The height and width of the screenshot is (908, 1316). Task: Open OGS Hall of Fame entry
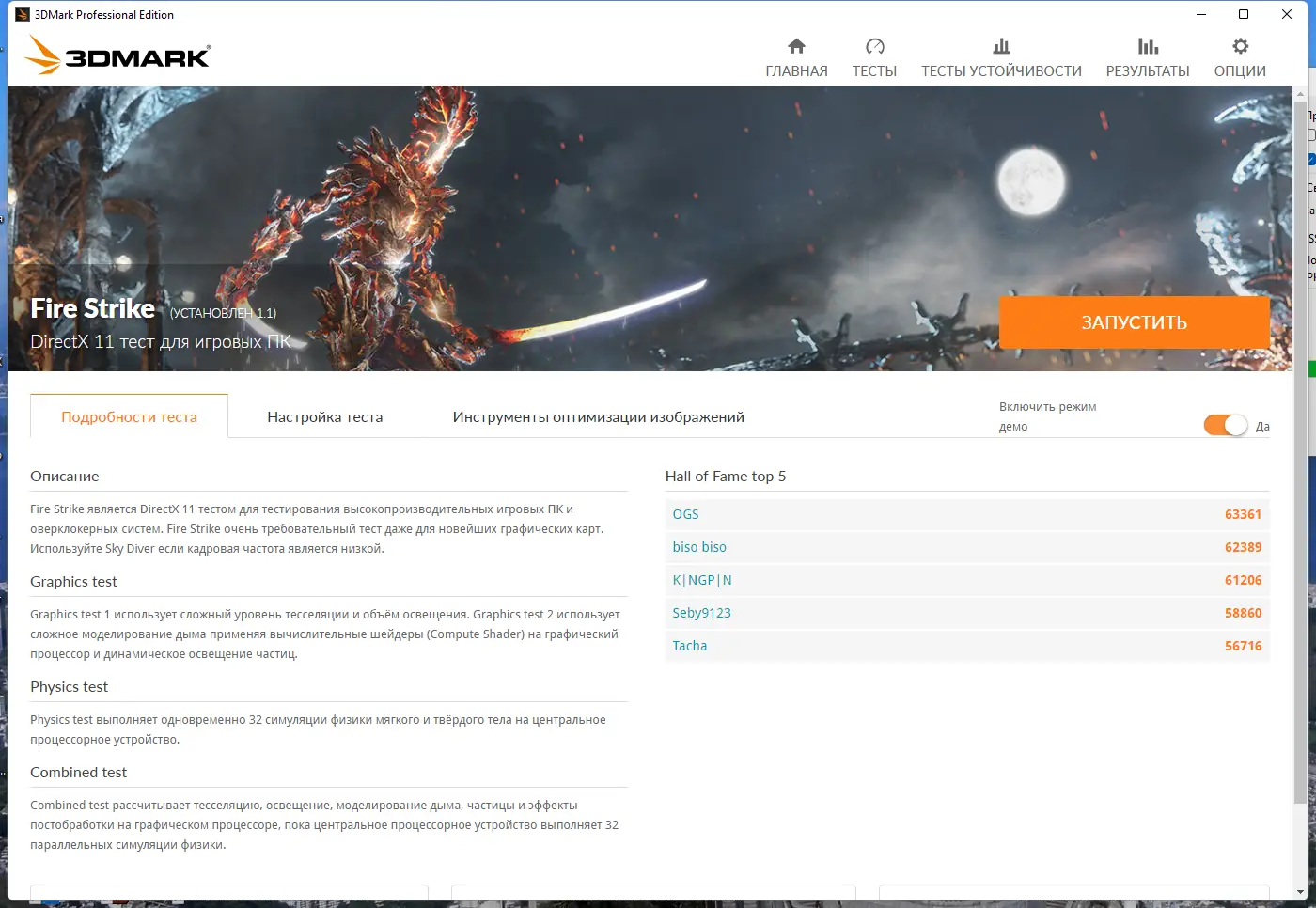685,514
